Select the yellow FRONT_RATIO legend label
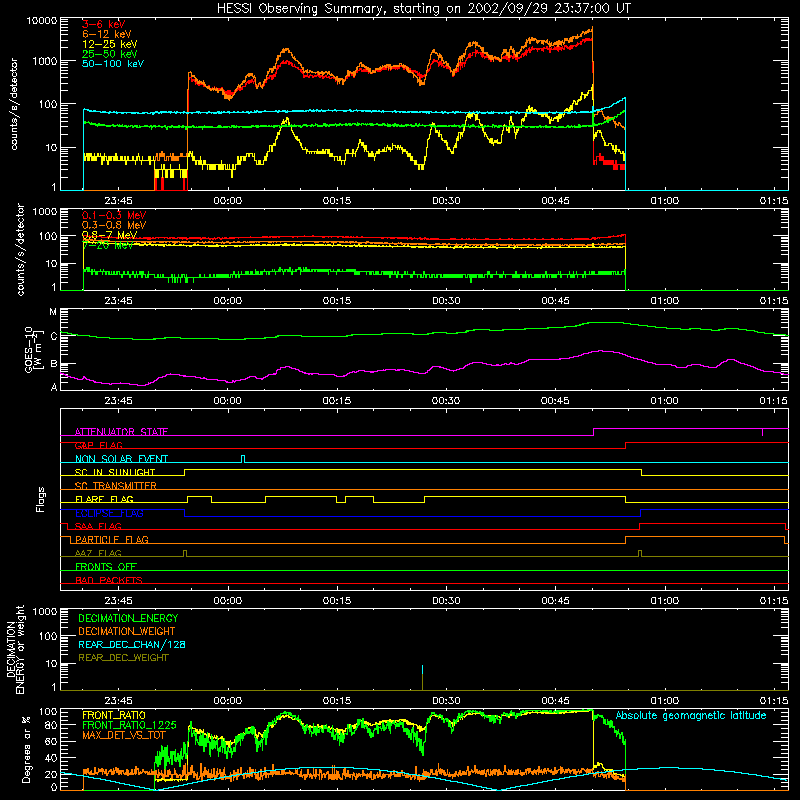The width and height of the screenshot is (800, 800). pos(114,715)
